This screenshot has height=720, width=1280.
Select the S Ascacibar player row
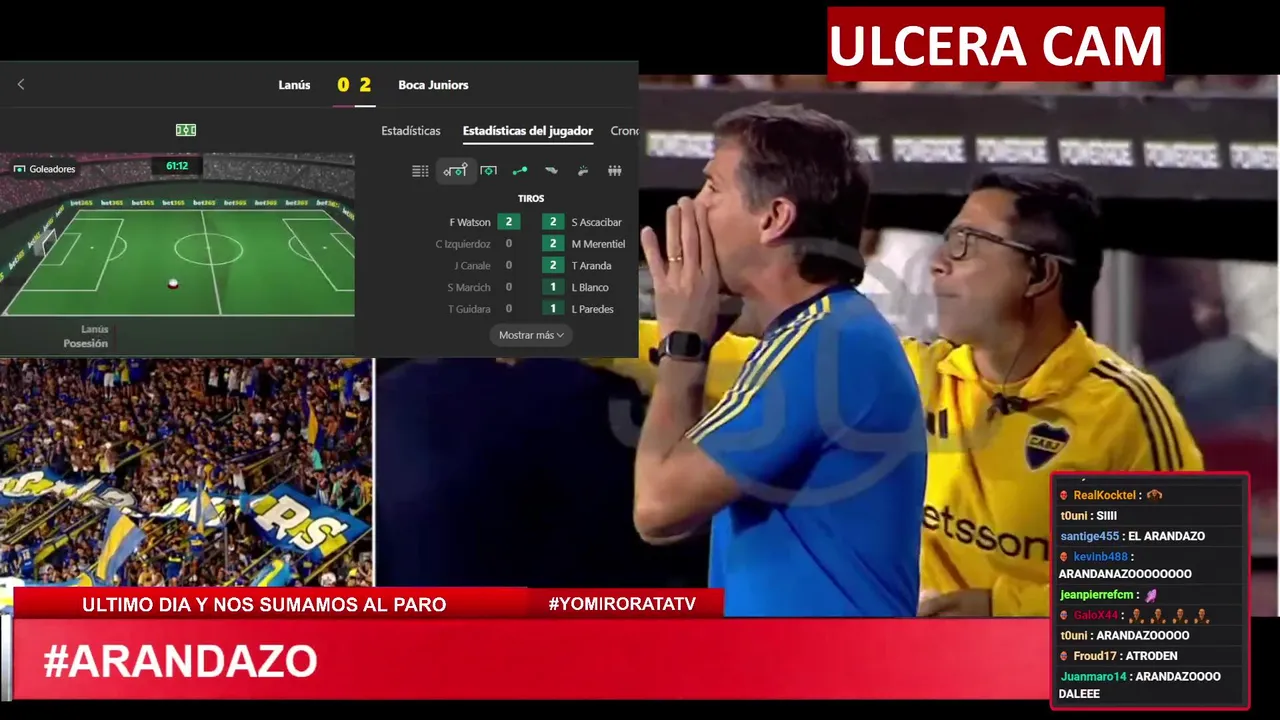(x=583, y=222)
